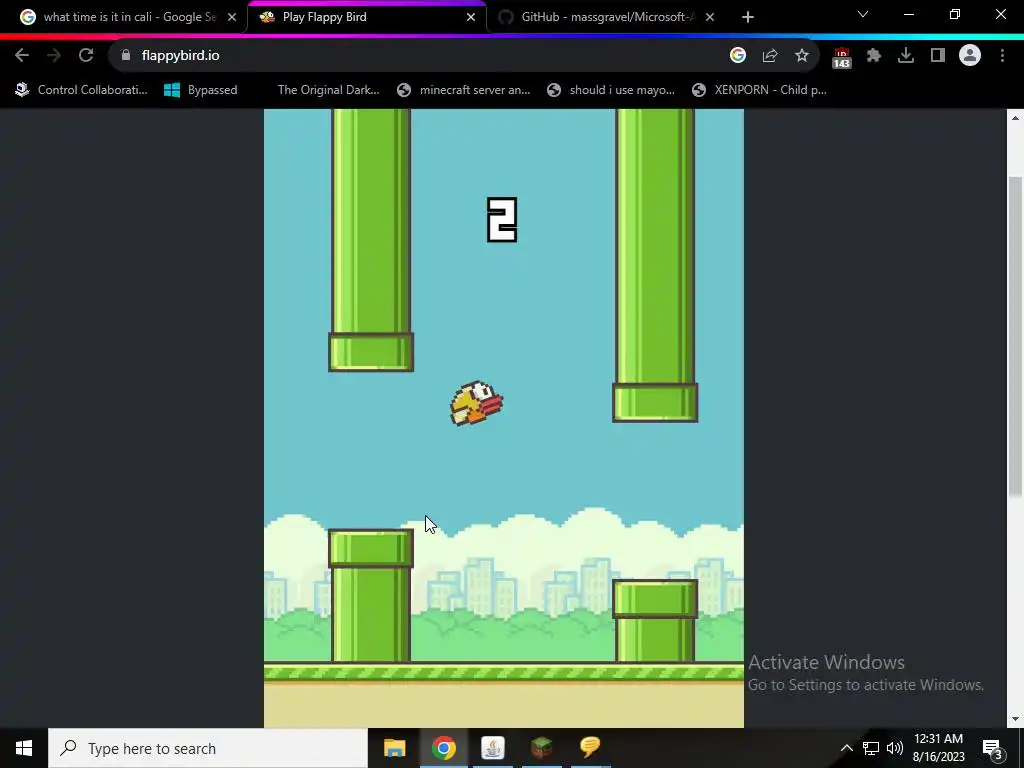Image resolution: width=1024 pixels, height=768 pixels.
Task: Go back using the browser back arrow
Action: pos(22,56)
